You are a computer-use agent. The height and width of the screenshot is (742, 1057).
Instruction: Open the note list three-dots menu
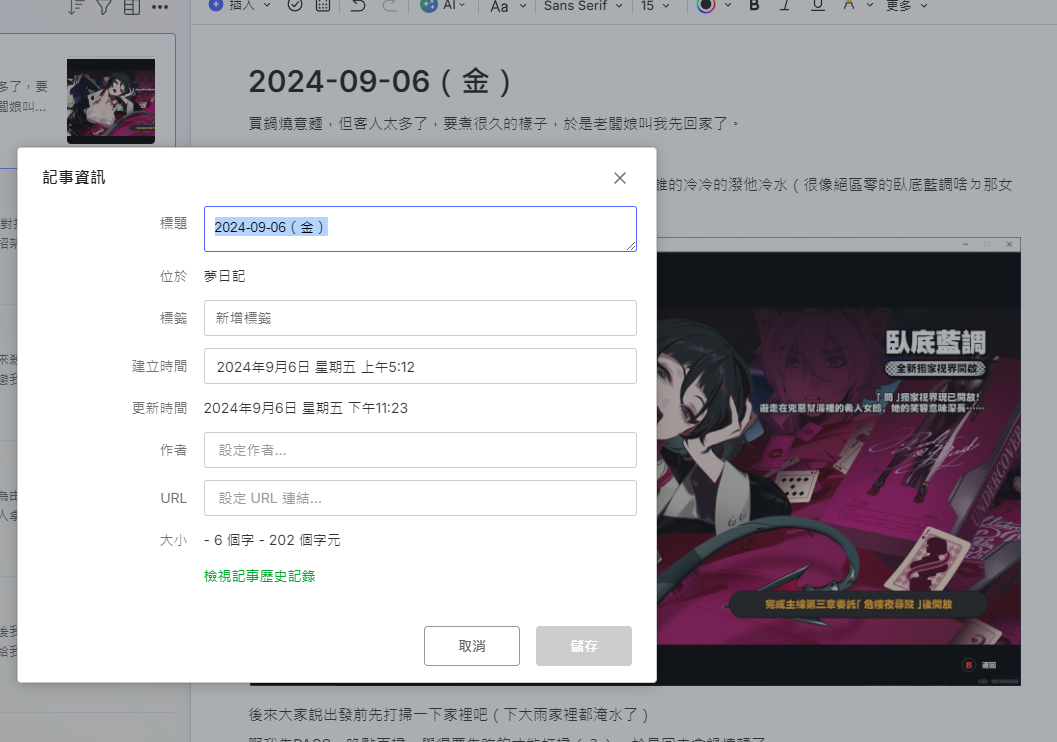pos(160,7)
